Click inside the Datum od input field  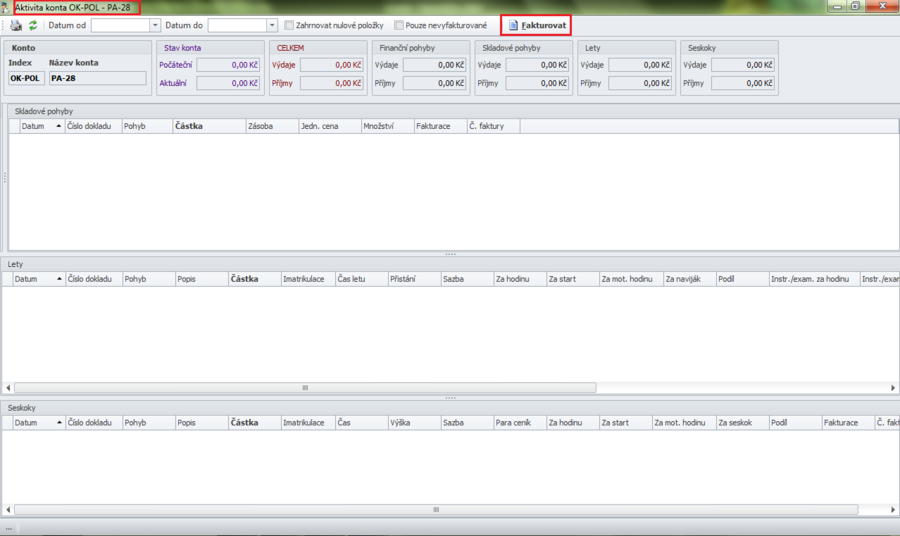[119, 25]
